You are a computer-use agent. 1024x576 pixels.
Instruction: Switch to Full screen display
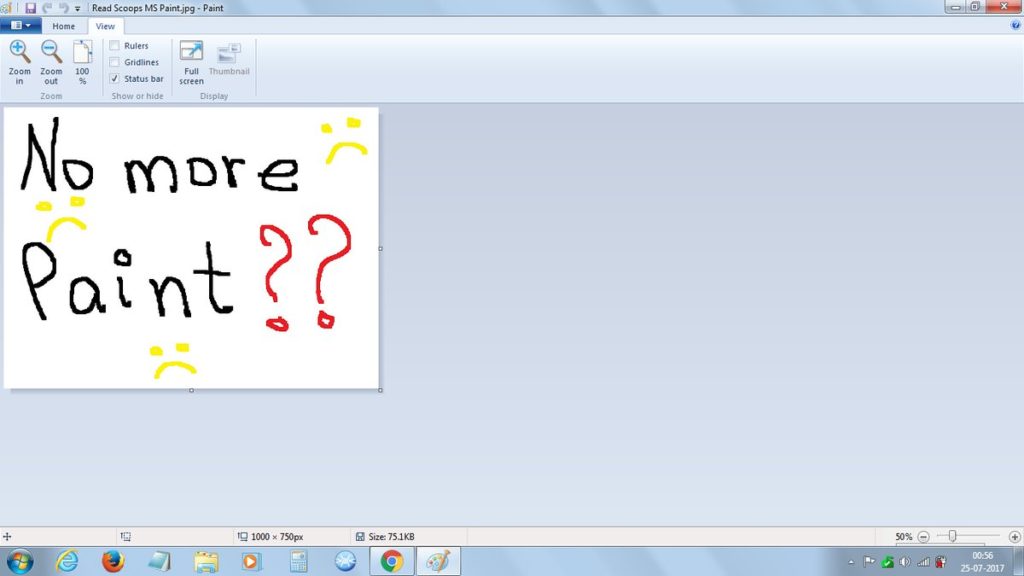(x=191, y=62)
